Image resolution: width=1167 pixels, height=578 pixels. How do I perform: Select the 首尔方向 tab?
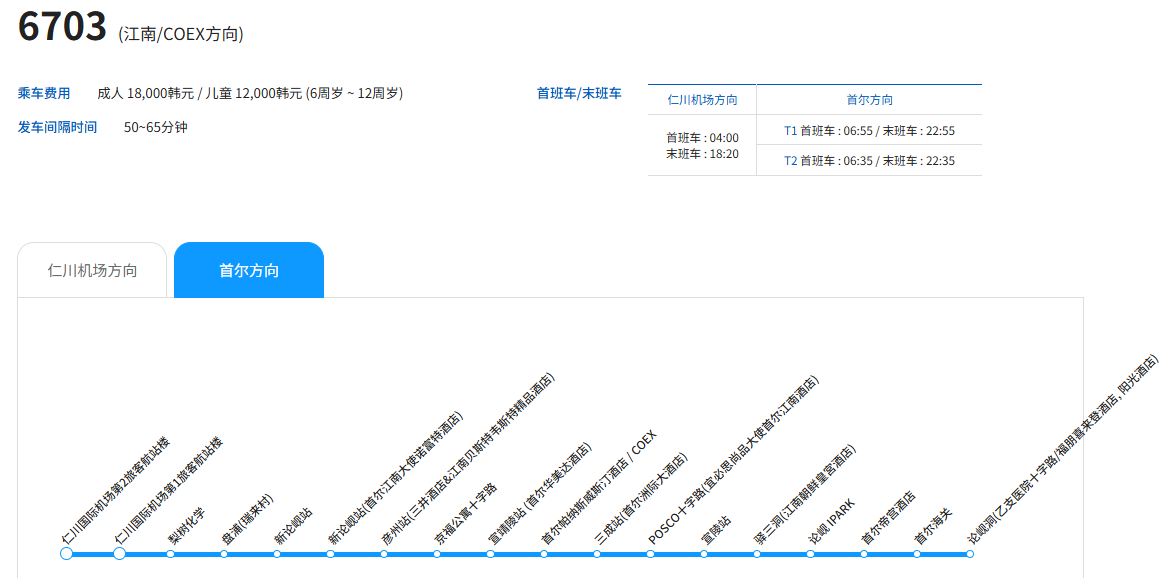(249, 270)
